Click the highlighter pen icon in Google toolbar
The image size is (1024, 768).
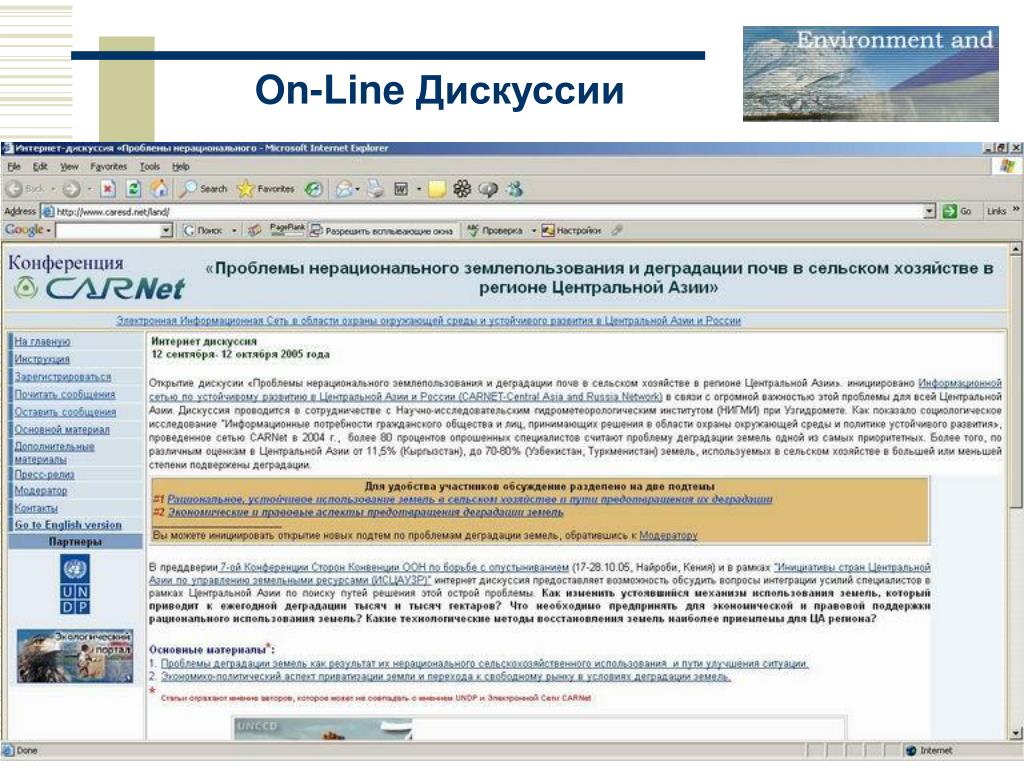pos(617,230)
